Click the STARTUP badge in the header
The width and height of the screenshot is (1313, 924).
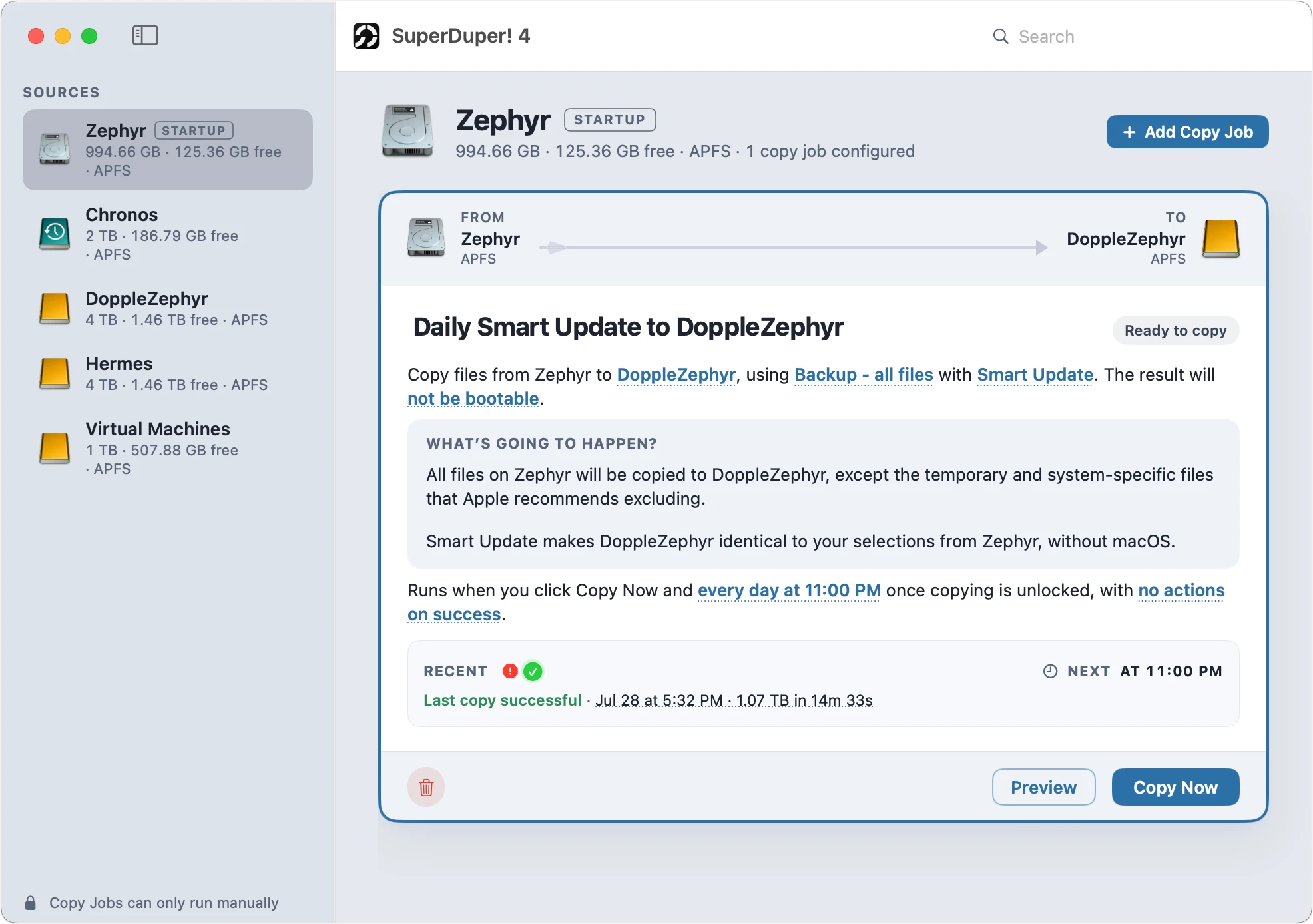[x=609, y=120]
